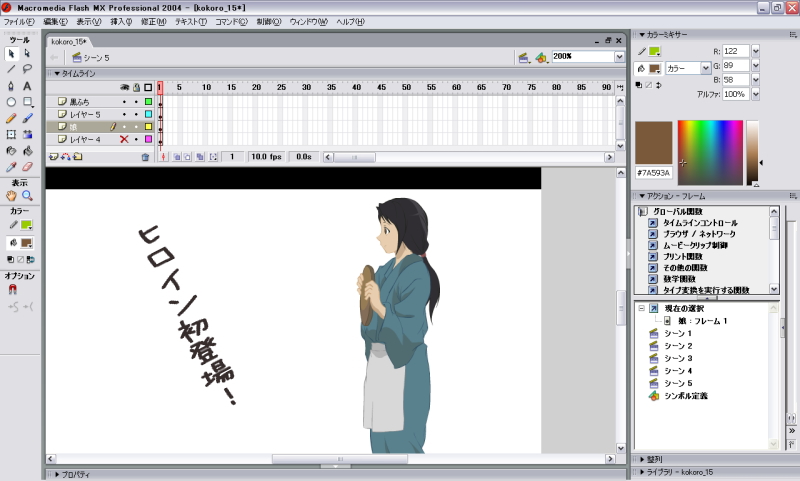Toggle Onion Skin Outlines in the timeline
The width and height of the screenshot is (800, 481).
(187, 157)
